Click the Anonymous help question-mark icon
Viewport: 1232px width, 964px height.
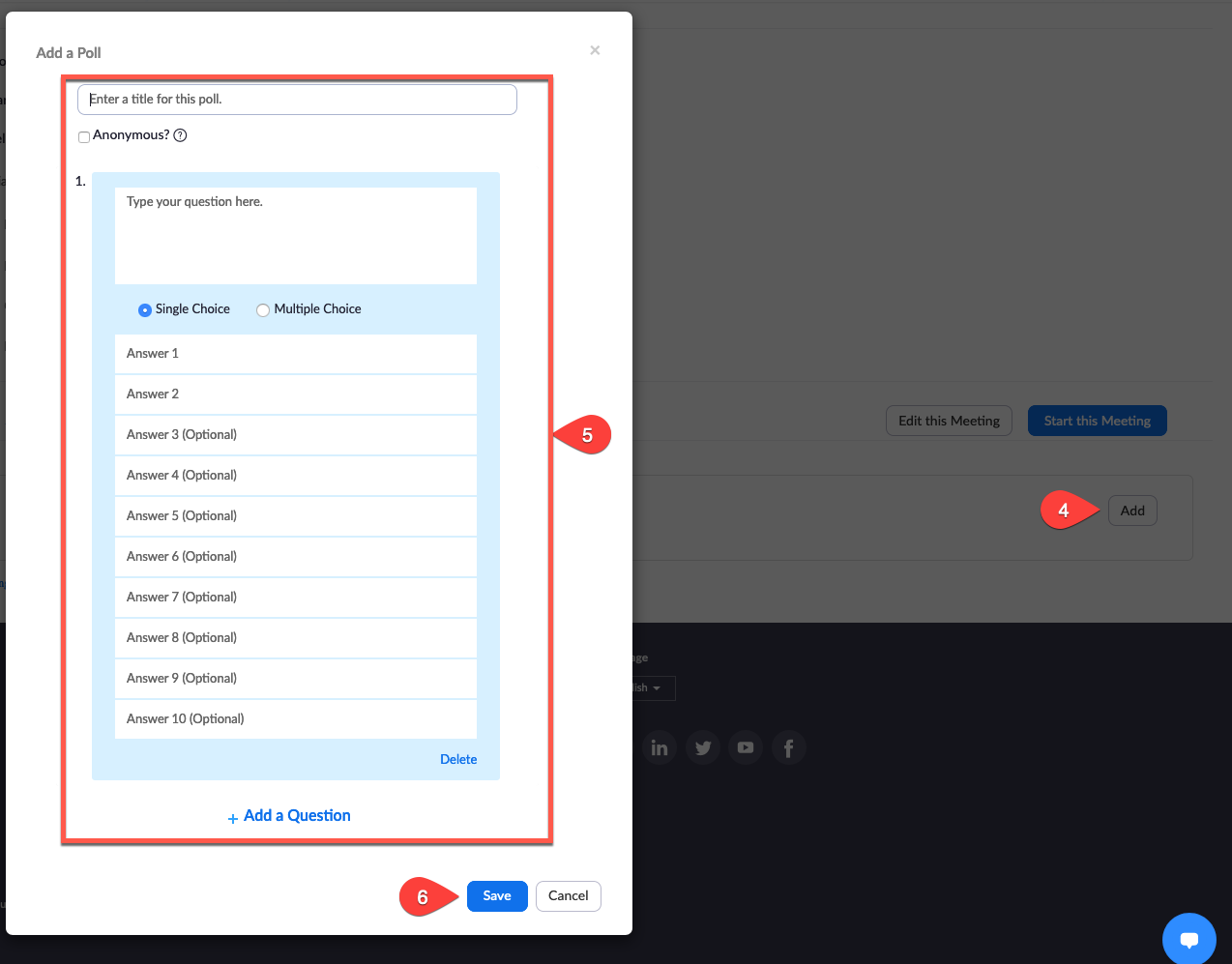180,135
